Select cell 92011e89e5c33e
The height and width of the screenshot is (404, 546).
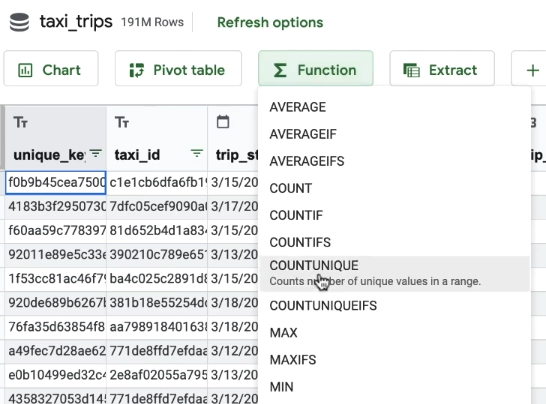coord(56,255)
